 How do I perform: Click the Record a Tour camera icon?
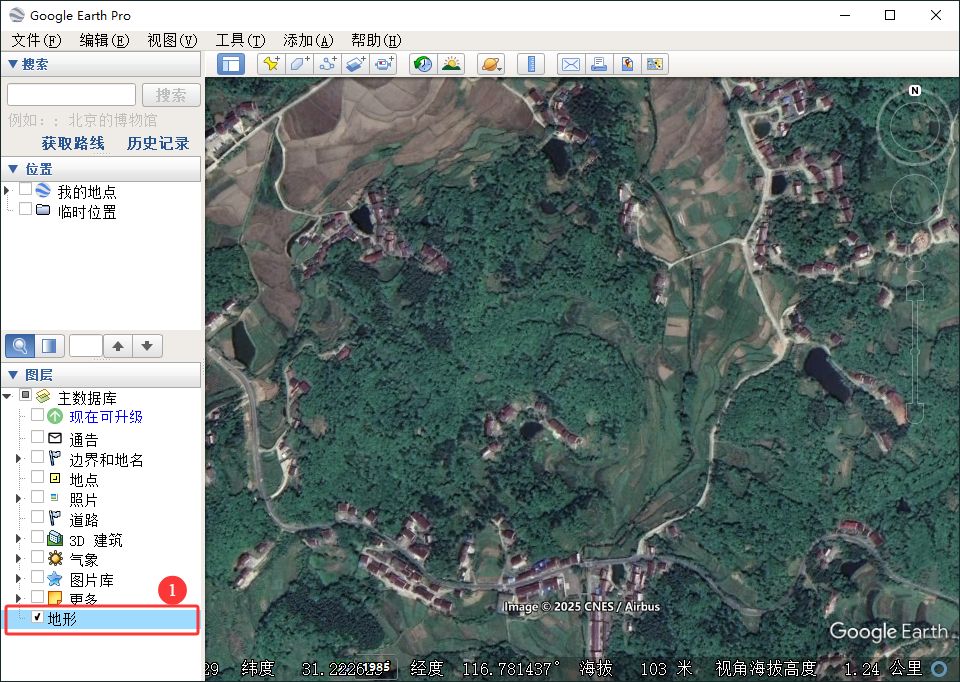pyautogui.click(x=384, y=64)
